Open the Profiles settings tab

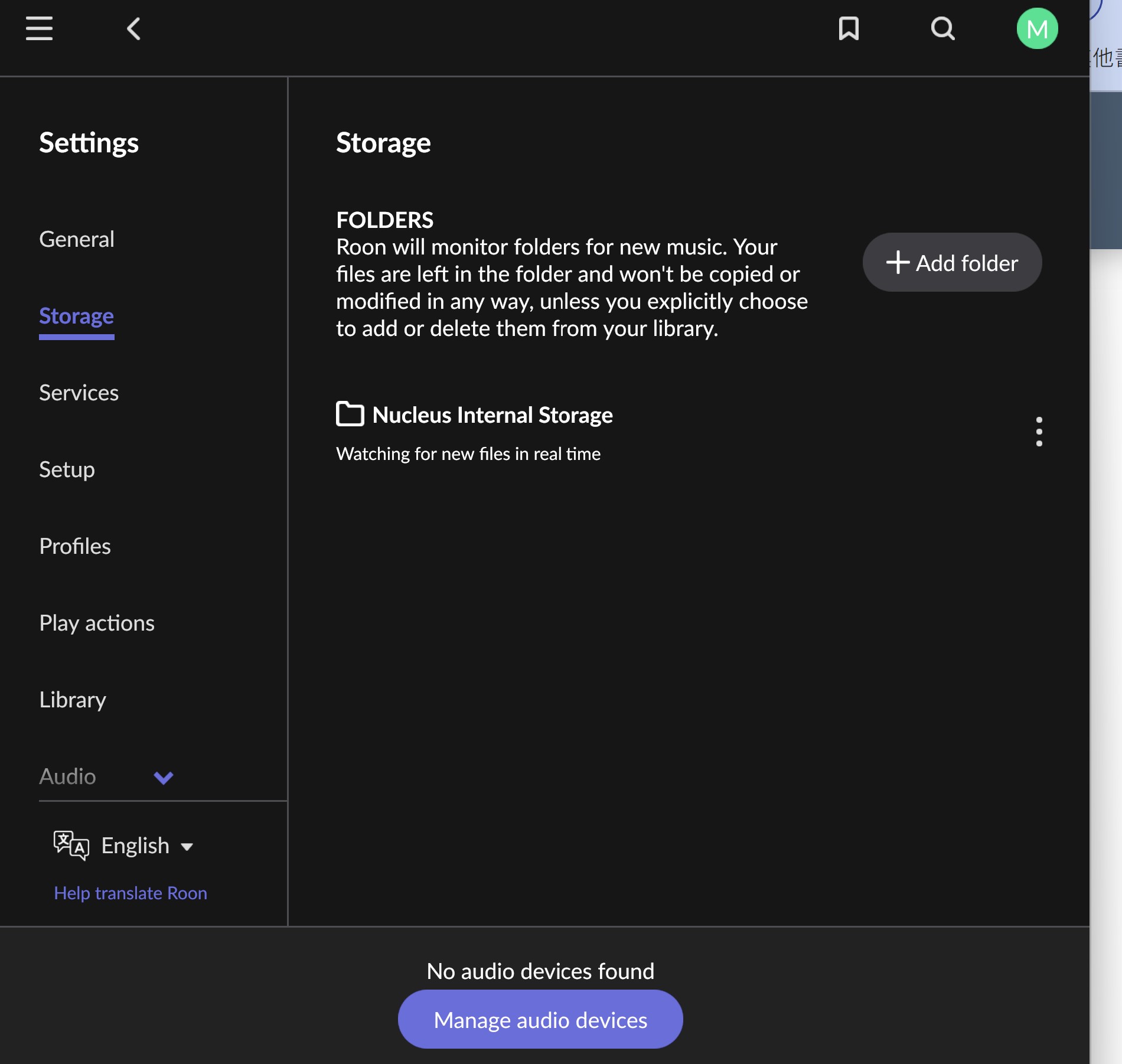pyautogui.click(x=75, y=546)
